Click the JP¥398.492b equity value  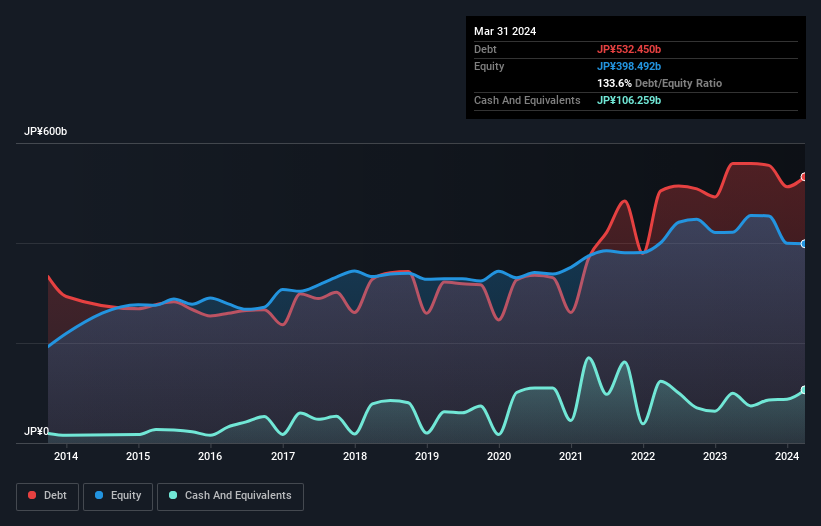pos(629,66)
